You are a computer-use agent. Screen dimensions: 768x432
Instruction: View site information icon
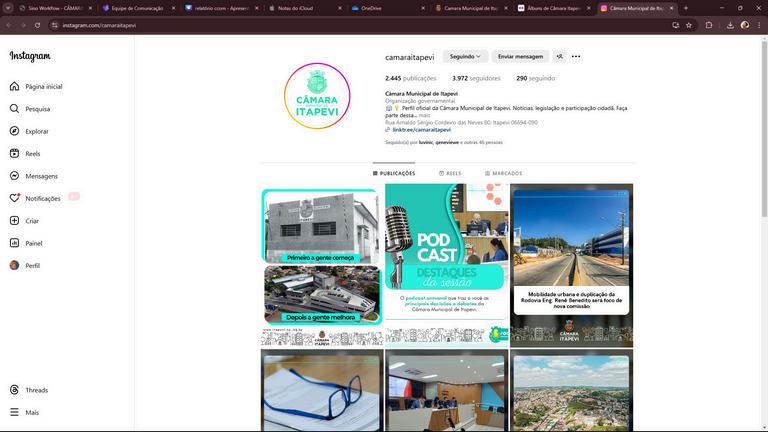pos(55,25)
